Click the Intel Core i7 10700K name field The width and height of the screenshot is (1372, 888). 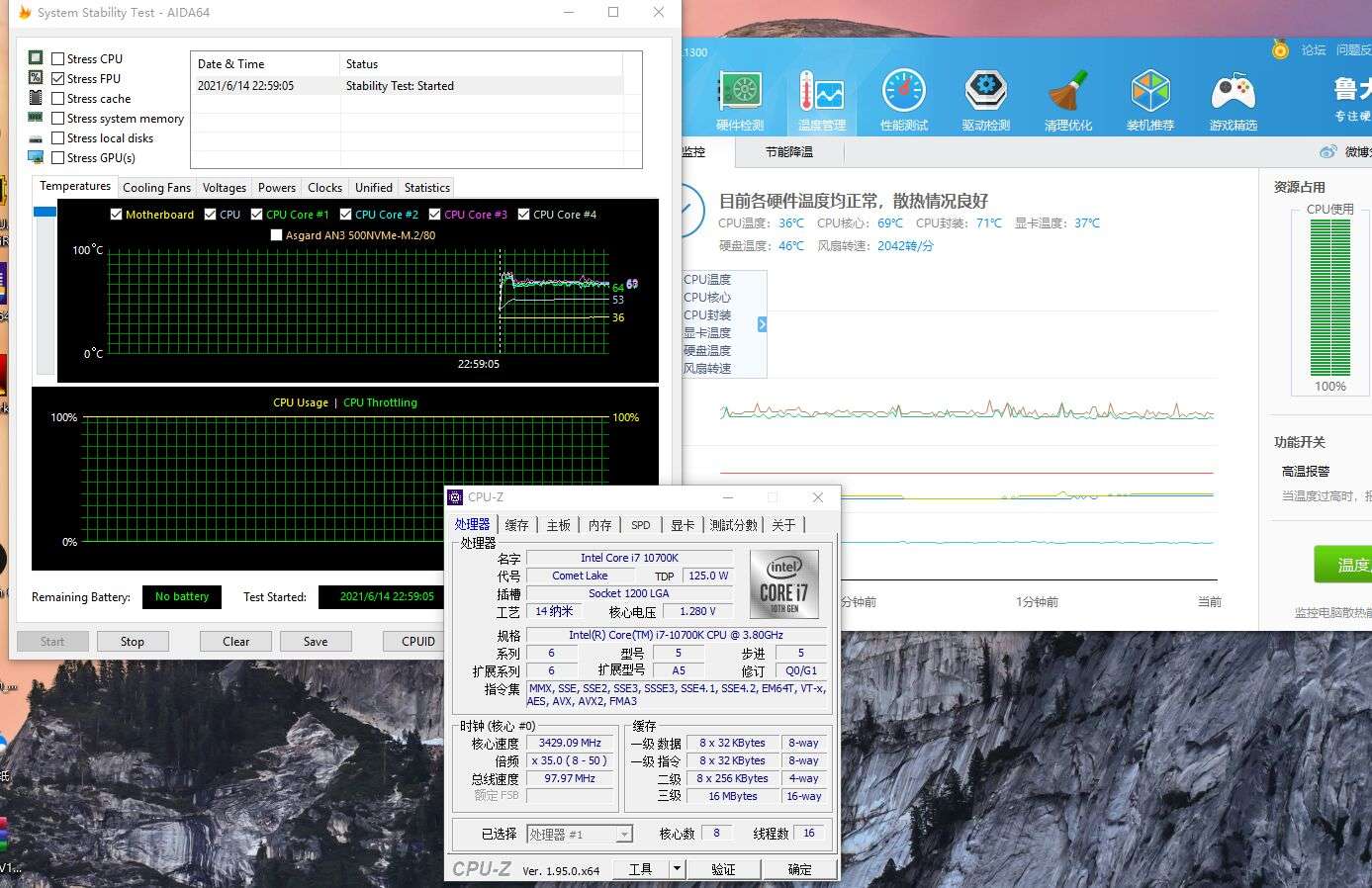pos(629,558)
